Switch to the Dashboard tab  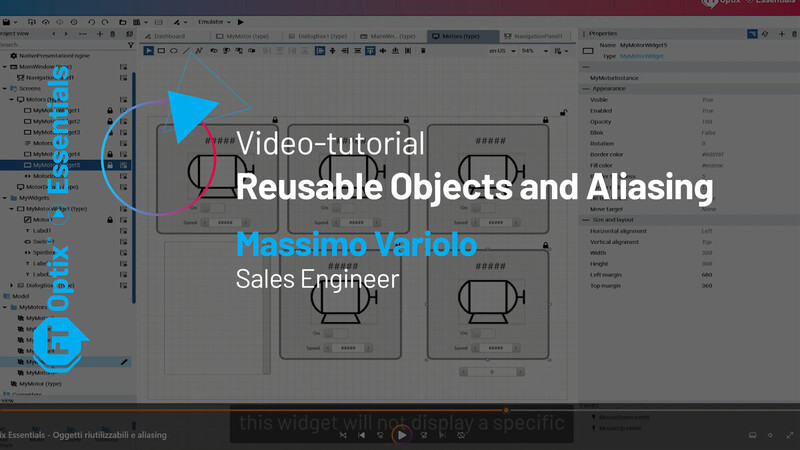click(167, 35)
